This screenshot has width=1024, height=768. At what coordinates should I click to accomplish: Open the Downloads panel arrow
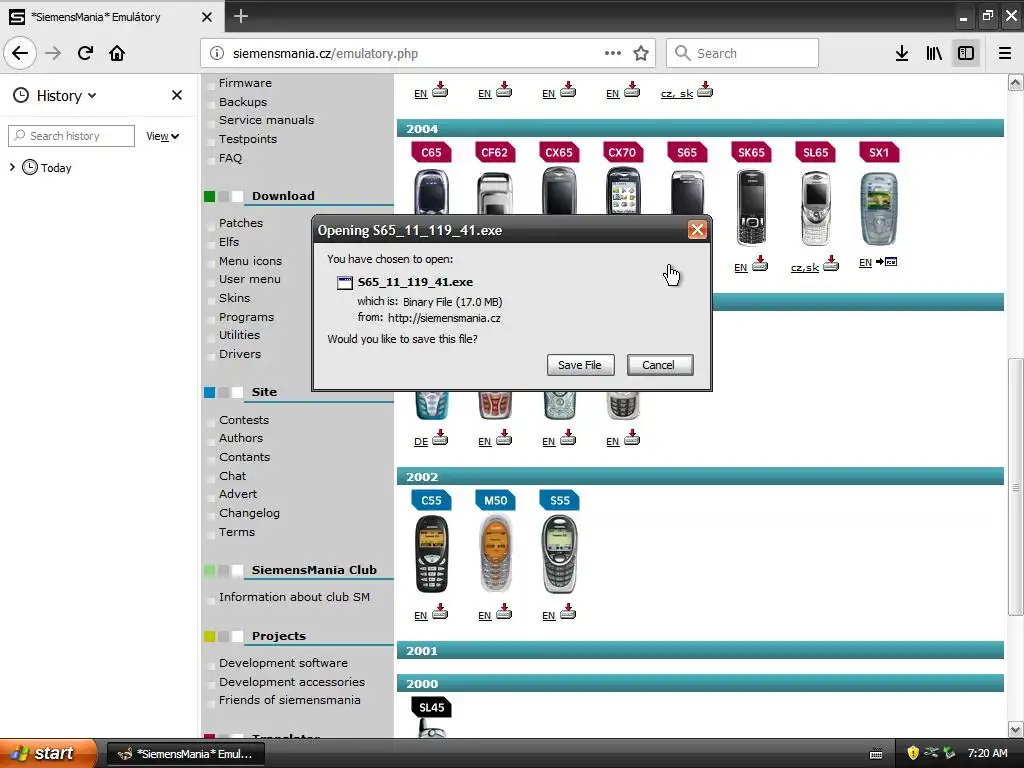(x=901, y=54)
